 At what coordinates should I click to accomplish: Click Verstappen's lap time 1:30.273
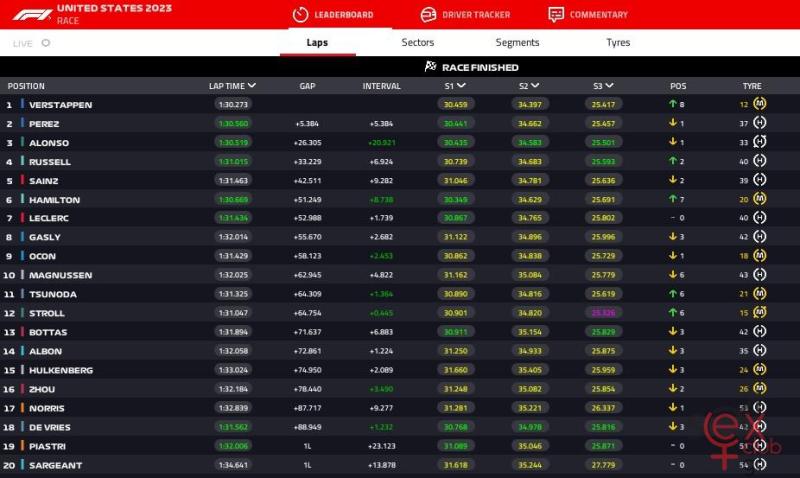point(233,104)
